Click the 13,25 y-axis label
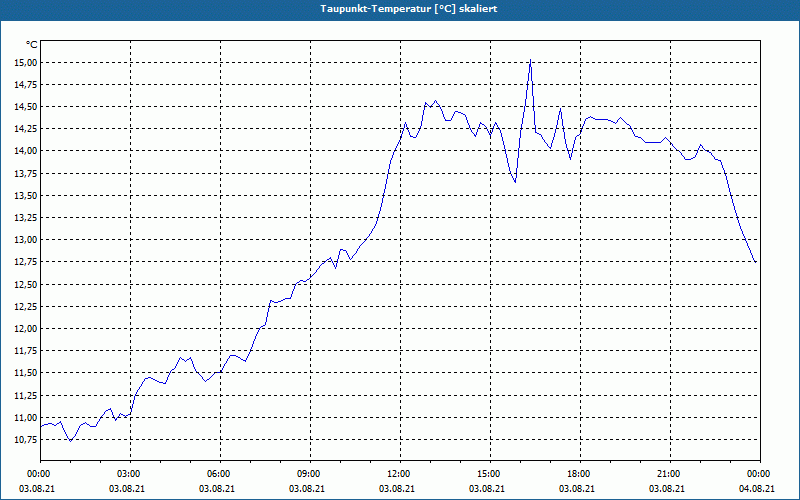 pos(26,218)
